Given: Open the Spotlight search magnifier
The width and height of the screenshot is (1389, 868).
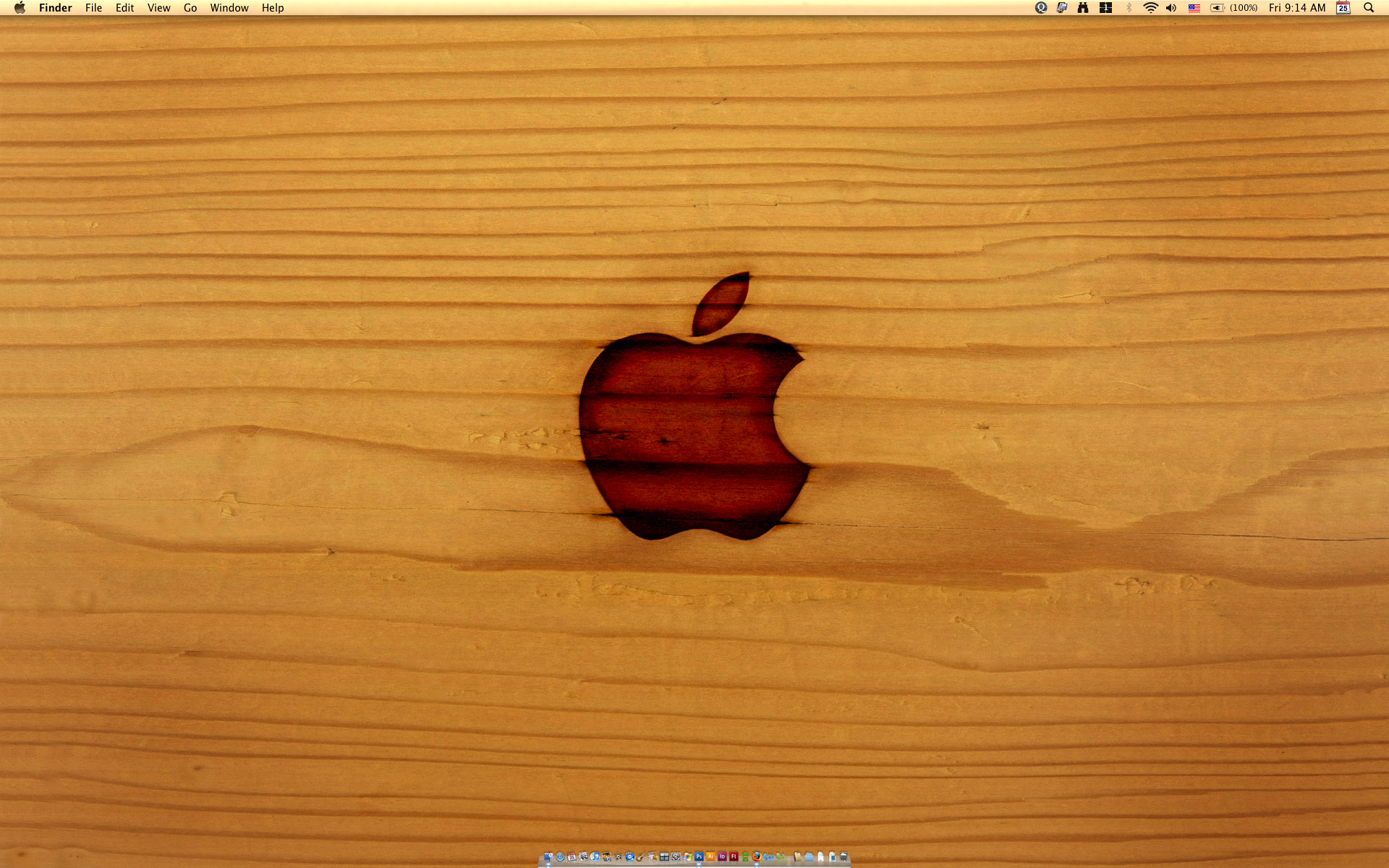Looking at the screenshot, I should pyautogui.click(x=1369, y=8).
